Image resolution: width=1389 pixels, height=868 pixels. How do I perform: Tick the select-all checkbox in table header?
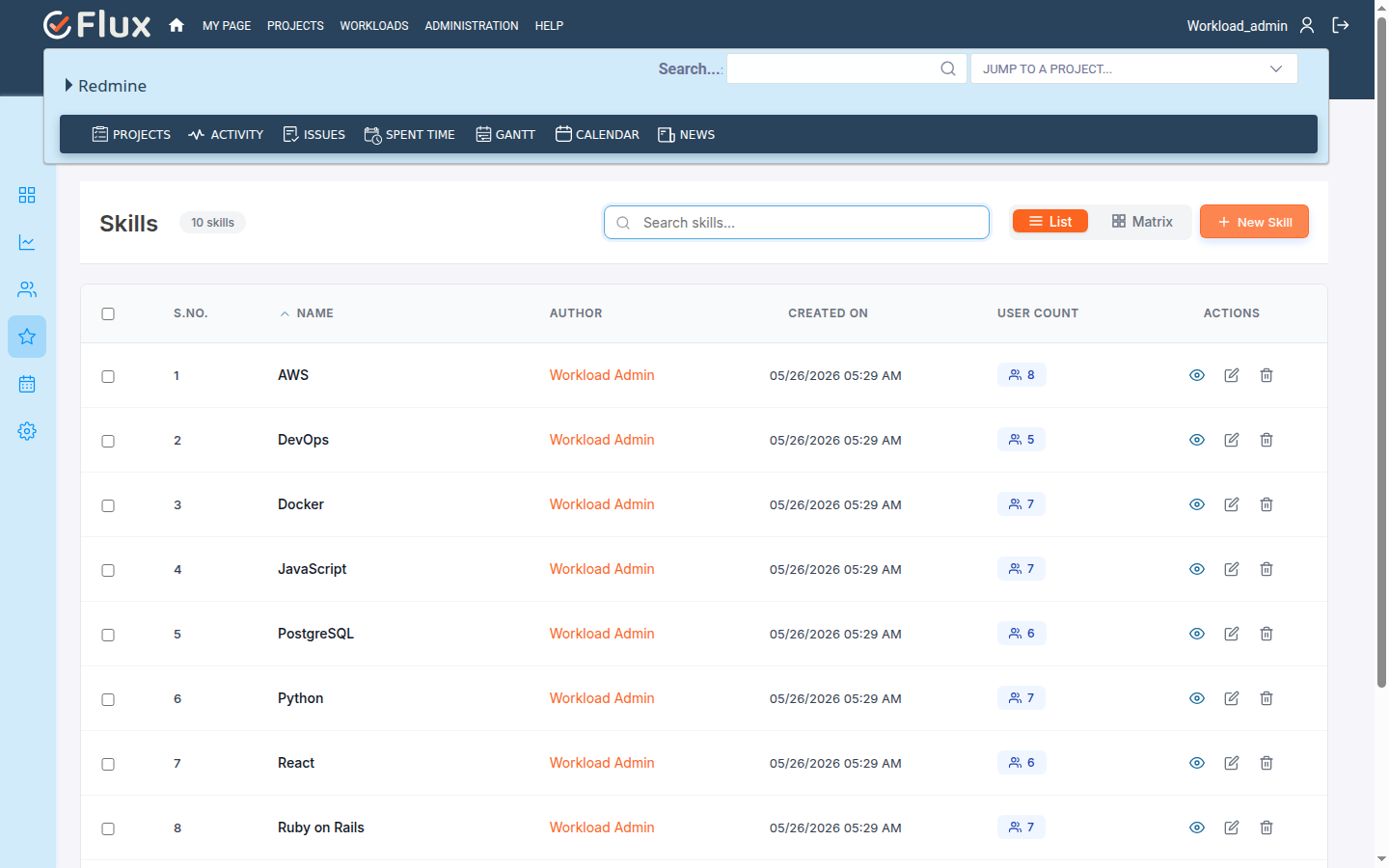pyautogui.click(x=108, y=313)
